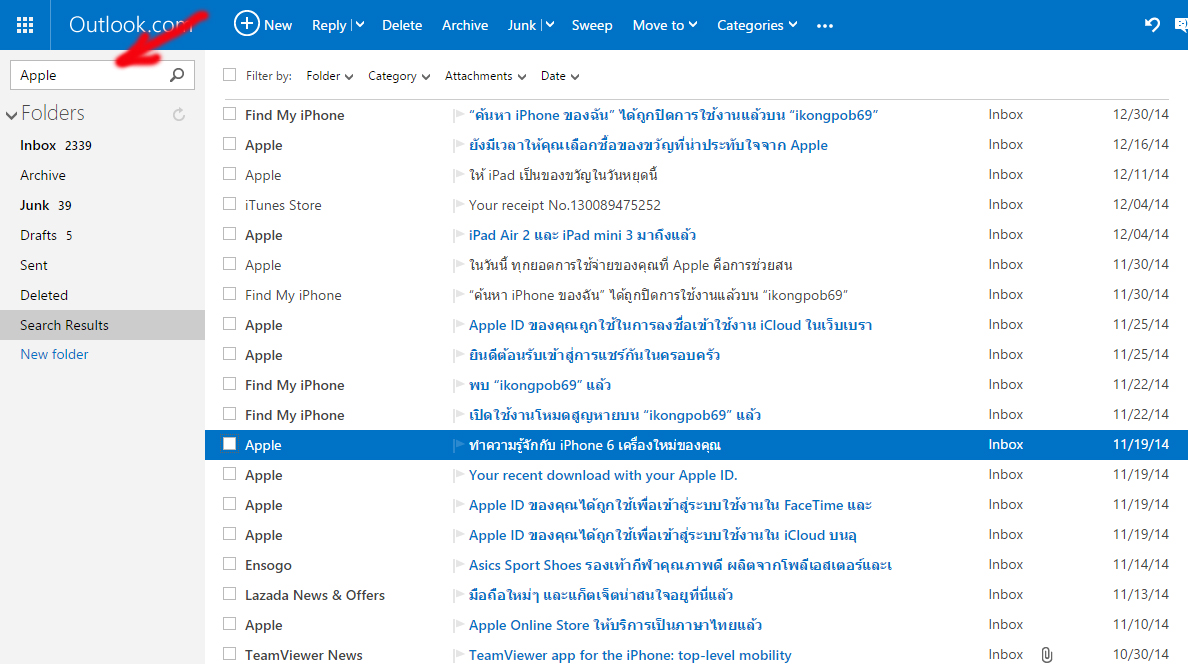Tick the select-all checkbox beside Filter by

230,74
